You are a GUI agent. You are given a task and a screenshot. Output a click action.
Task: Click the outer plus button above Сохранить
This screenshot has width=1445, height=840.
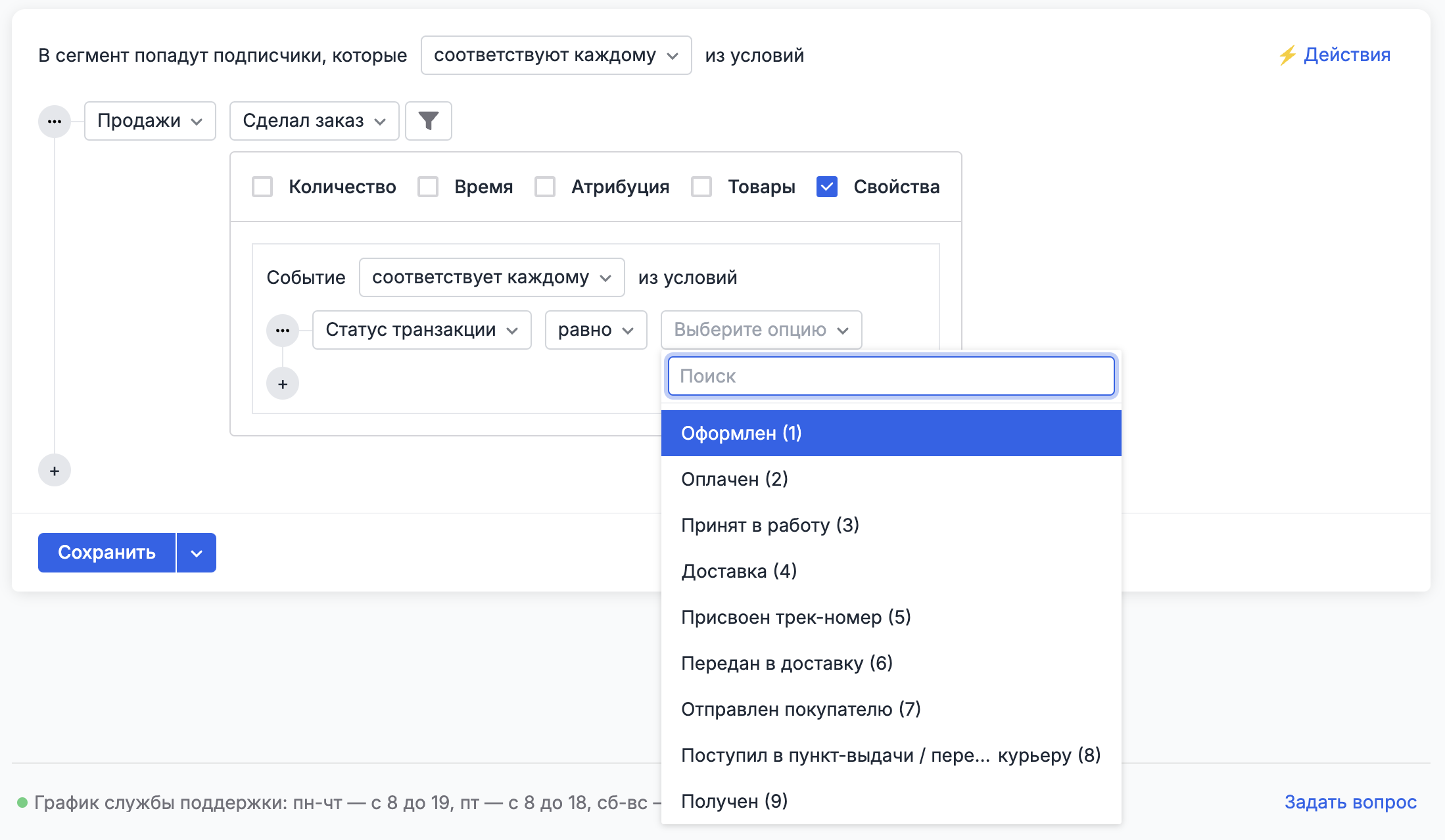55,471
